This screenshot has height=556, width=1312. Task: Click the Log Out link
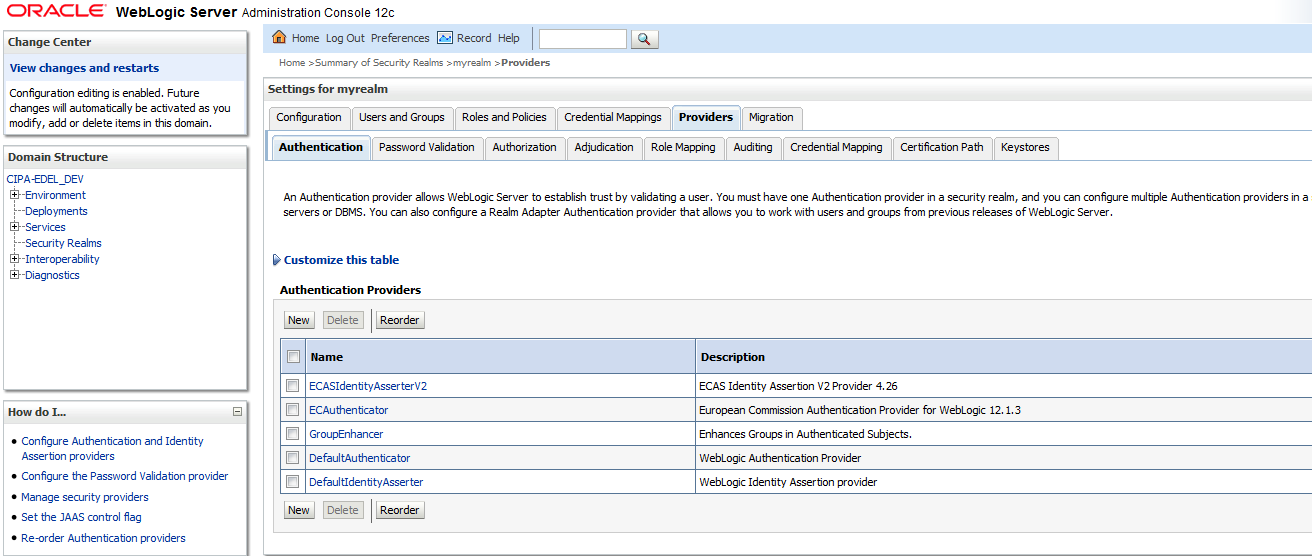pyautogui.click(x=345, y=38)
